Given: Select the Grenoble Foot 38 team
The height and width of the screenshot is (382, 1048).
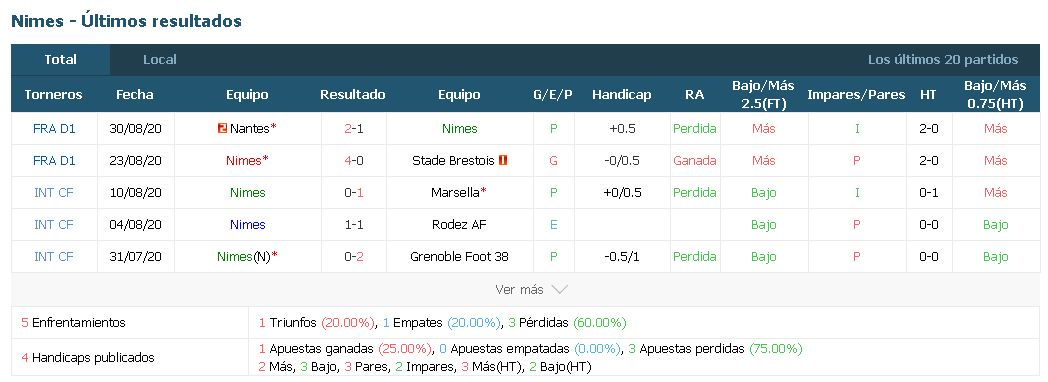Looking at the screenshot, I should pos(459,256).
